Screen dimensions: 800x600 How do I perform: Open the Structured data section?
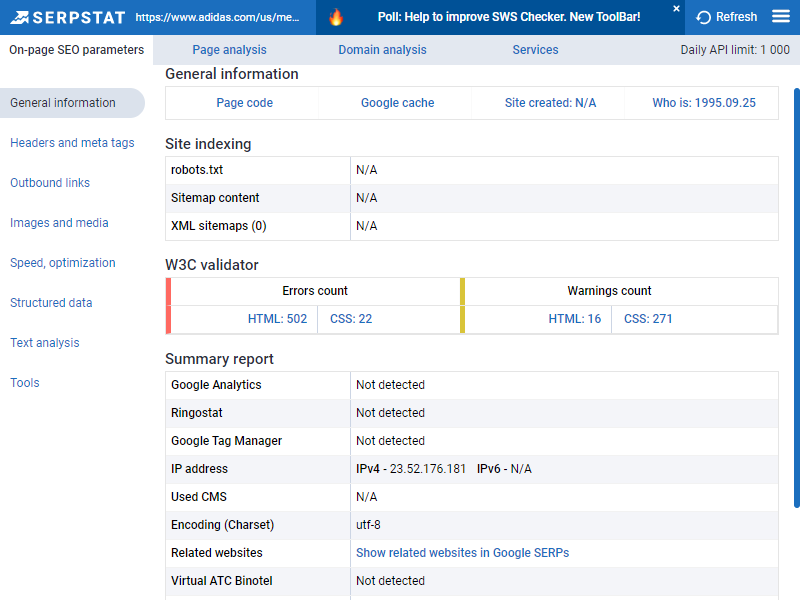(x=51, y=303)
